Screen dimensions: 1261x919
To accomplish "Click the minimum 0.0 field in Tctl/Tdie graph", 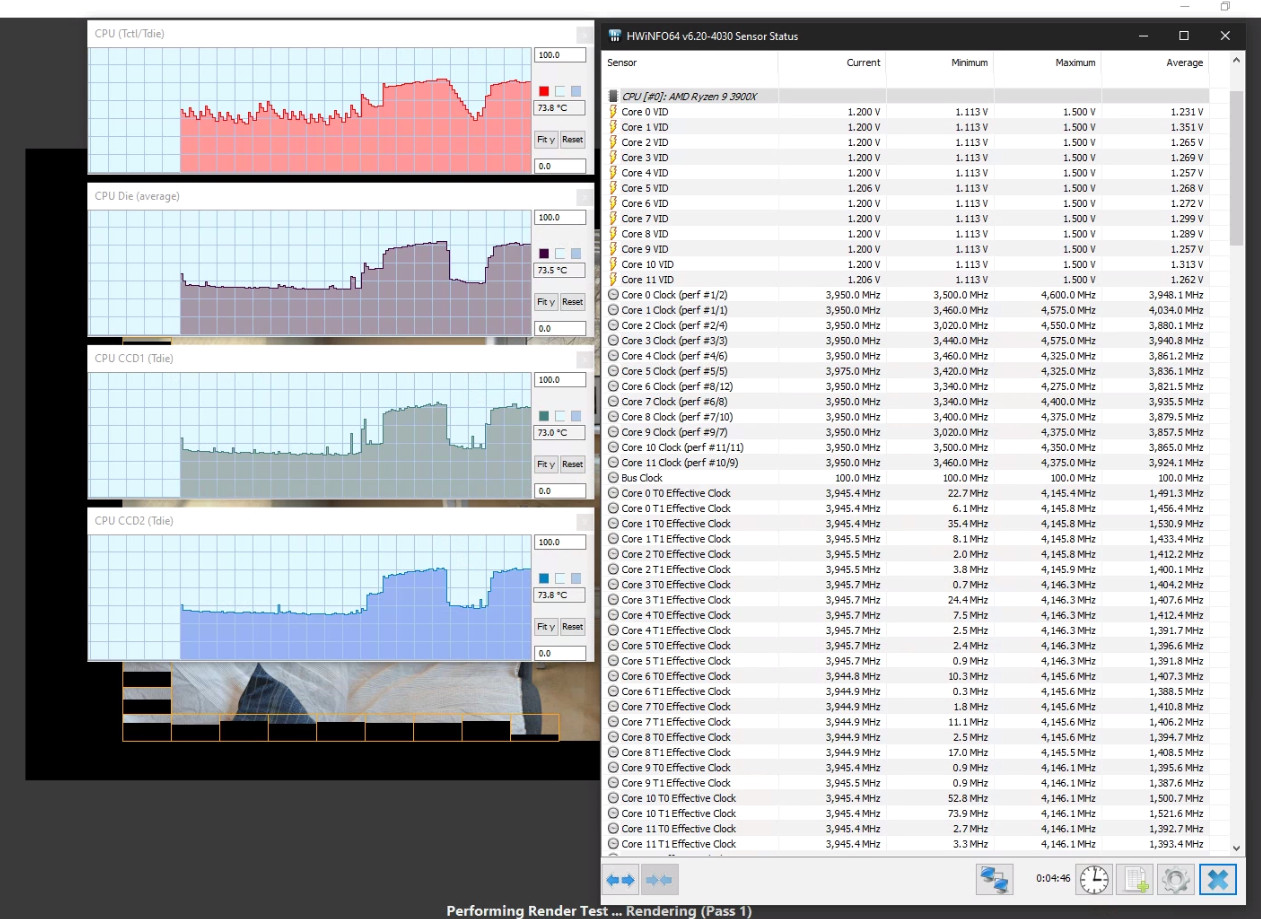I will 560,166.
